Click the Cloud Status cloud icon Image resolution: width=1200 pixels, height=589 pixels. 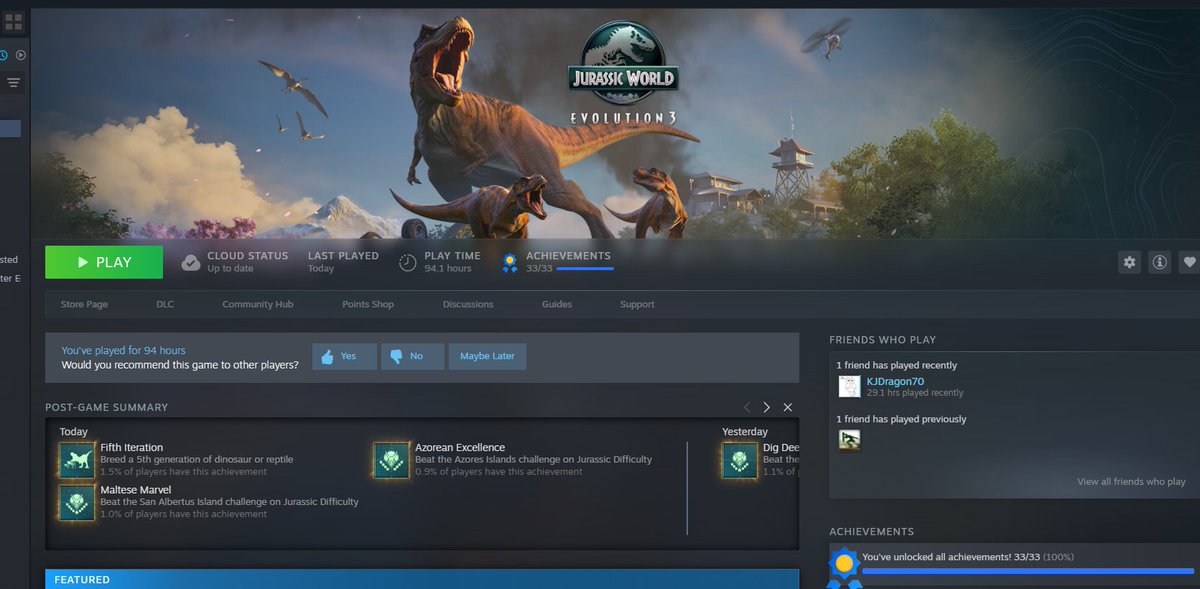[191, 262]
